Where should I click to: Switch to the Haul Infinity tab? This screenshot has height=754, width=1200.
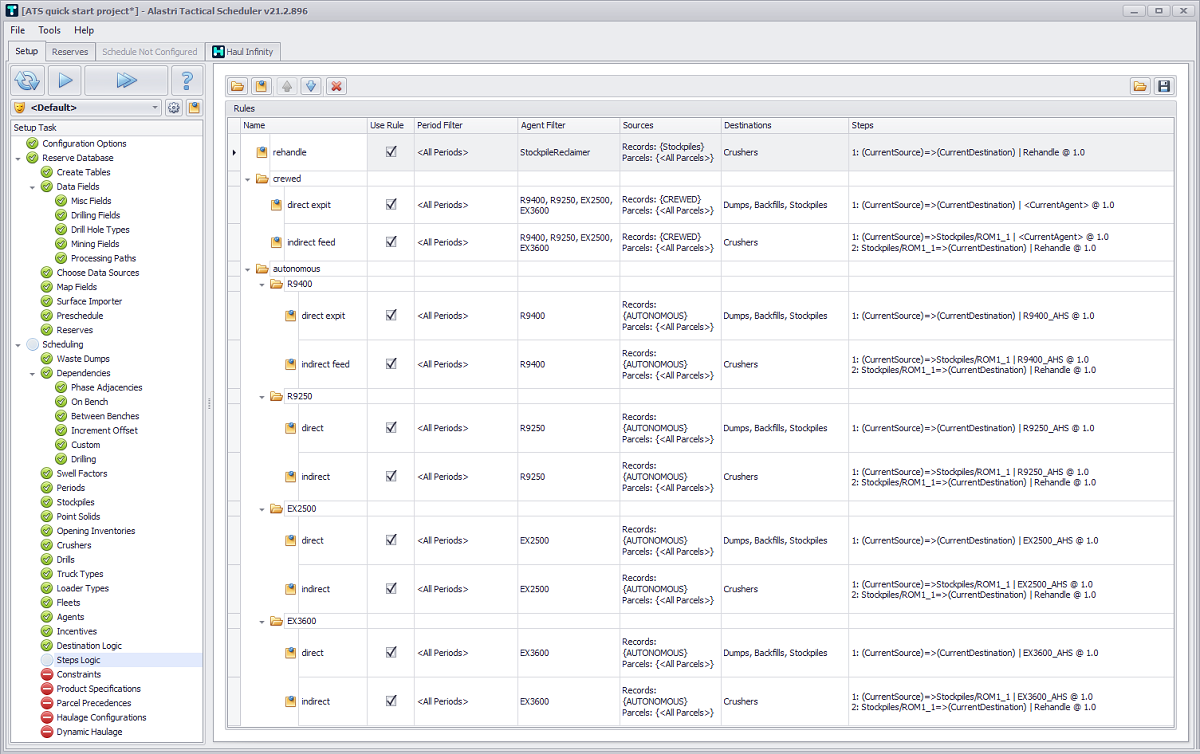[243, 51]
